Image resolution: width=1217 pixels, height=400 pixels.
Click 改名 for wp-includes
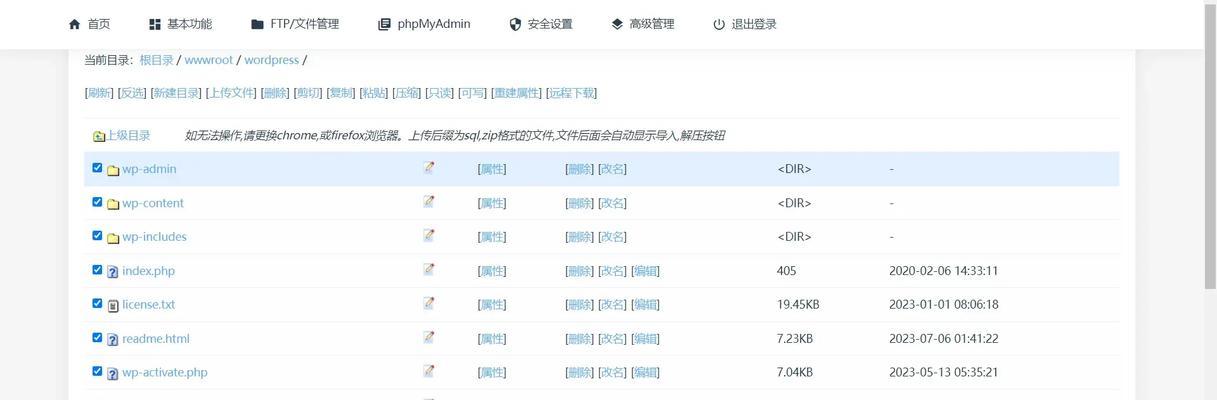(x=612, y=237)
